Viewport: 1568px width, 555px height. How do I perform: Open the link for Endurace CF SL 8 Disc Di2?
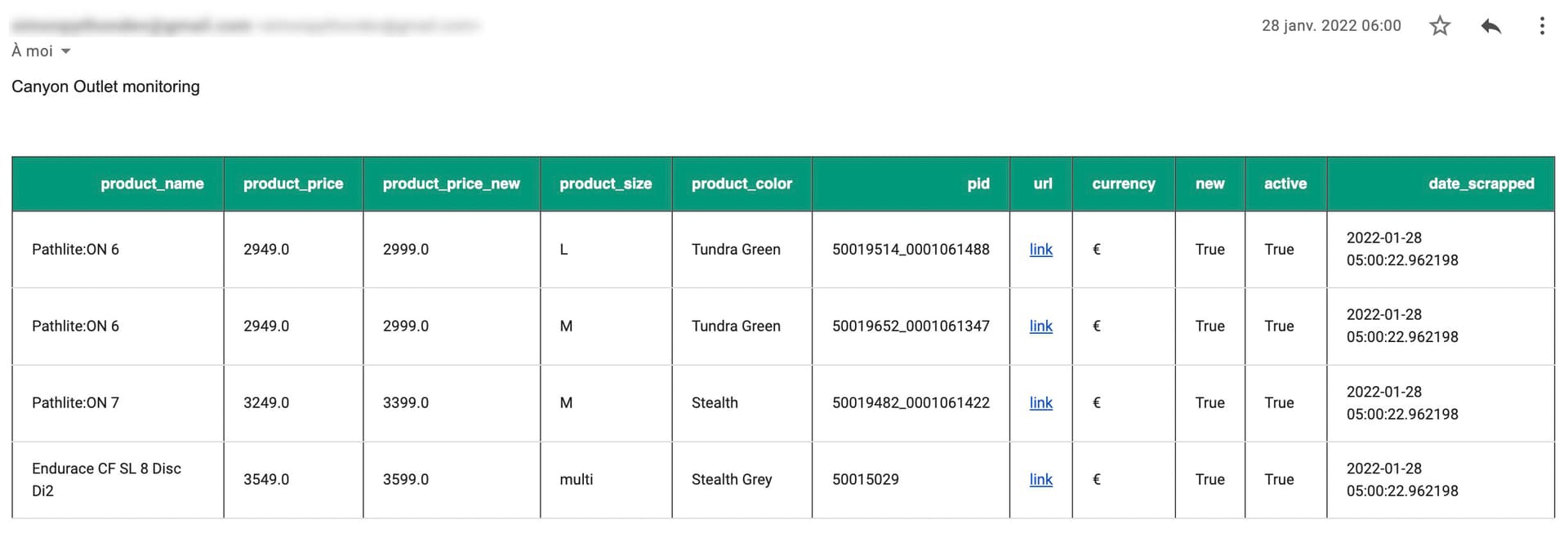click(1040, 479)
